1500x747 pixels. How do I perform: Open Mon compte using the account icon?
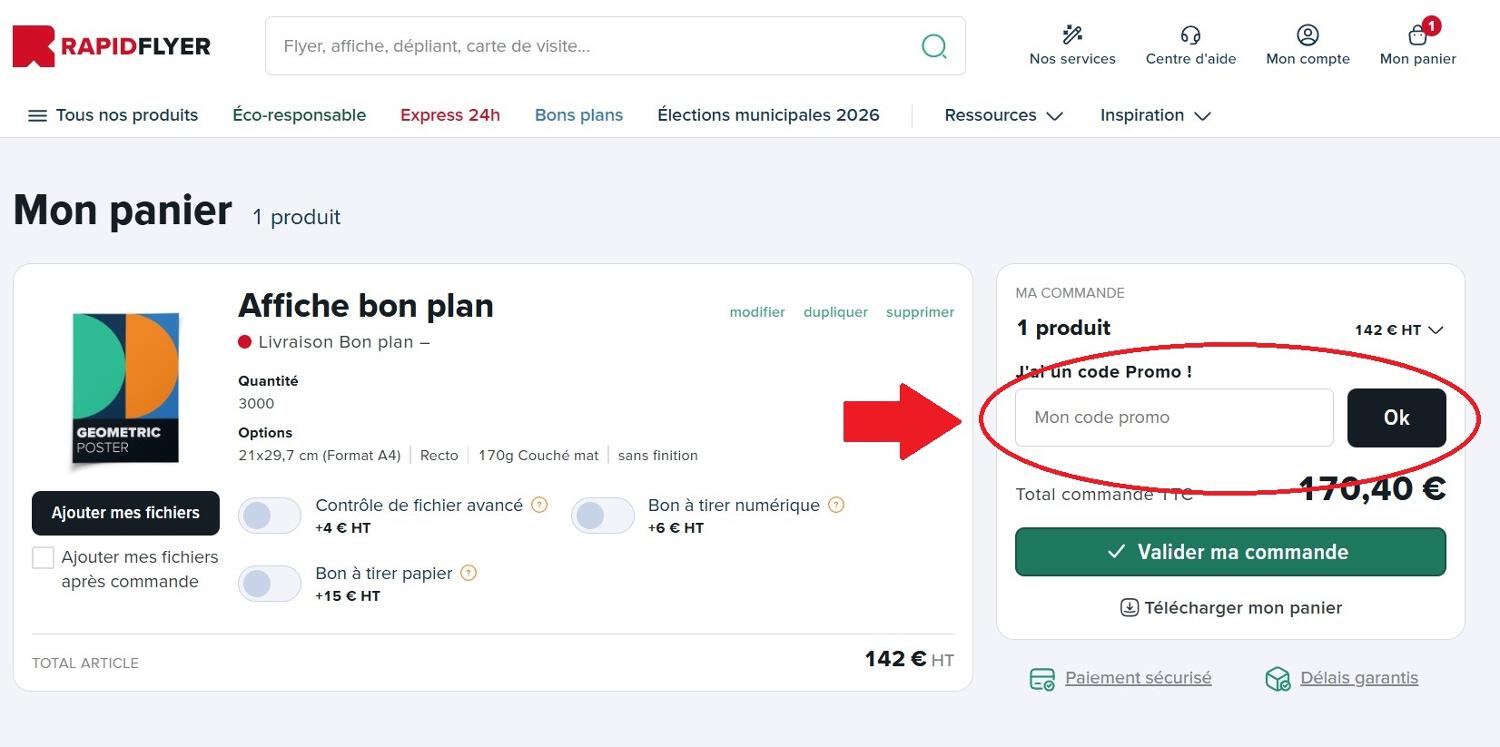tap(1307, 33)
